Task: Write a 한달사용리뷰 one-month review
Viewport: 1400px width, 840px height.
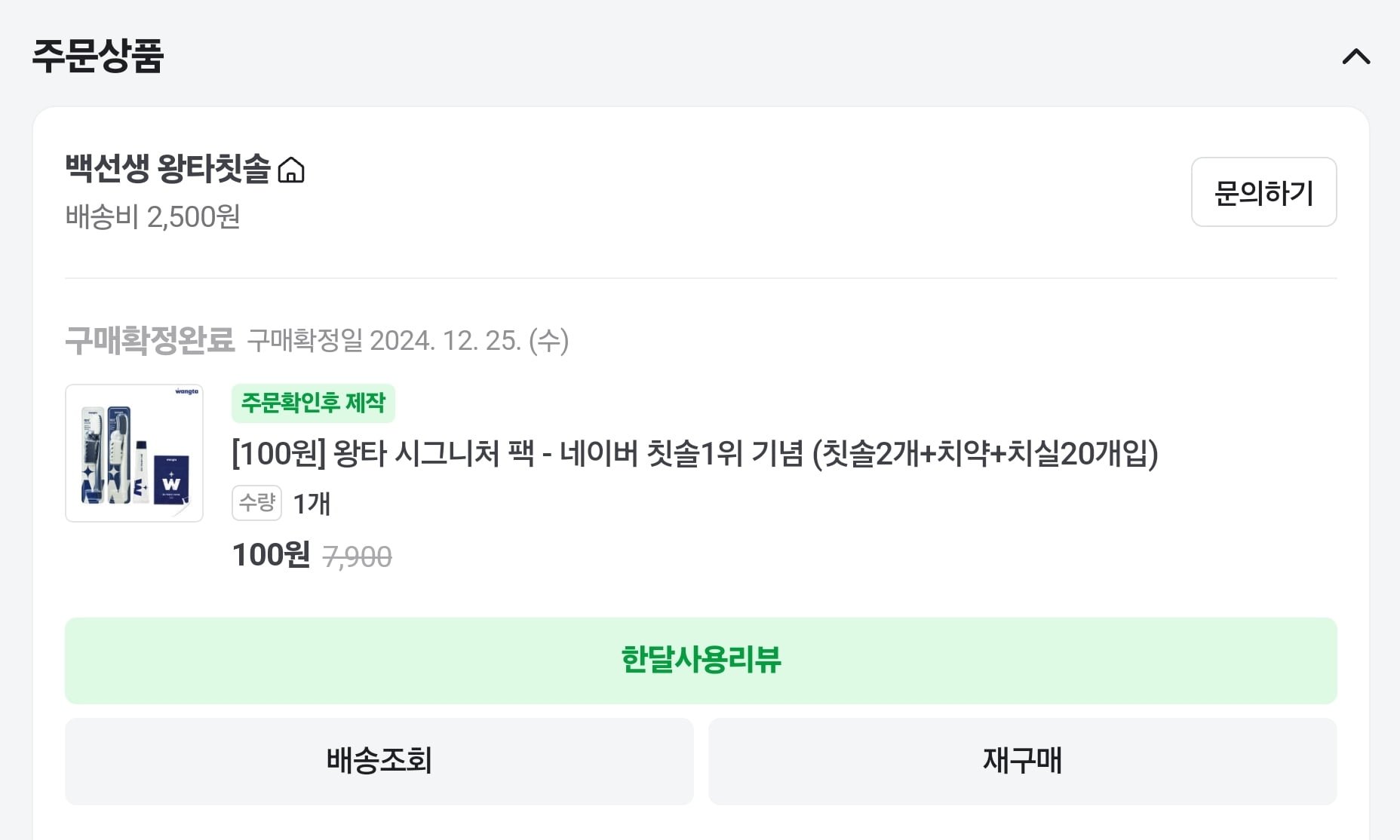Action: pos(701,661)
